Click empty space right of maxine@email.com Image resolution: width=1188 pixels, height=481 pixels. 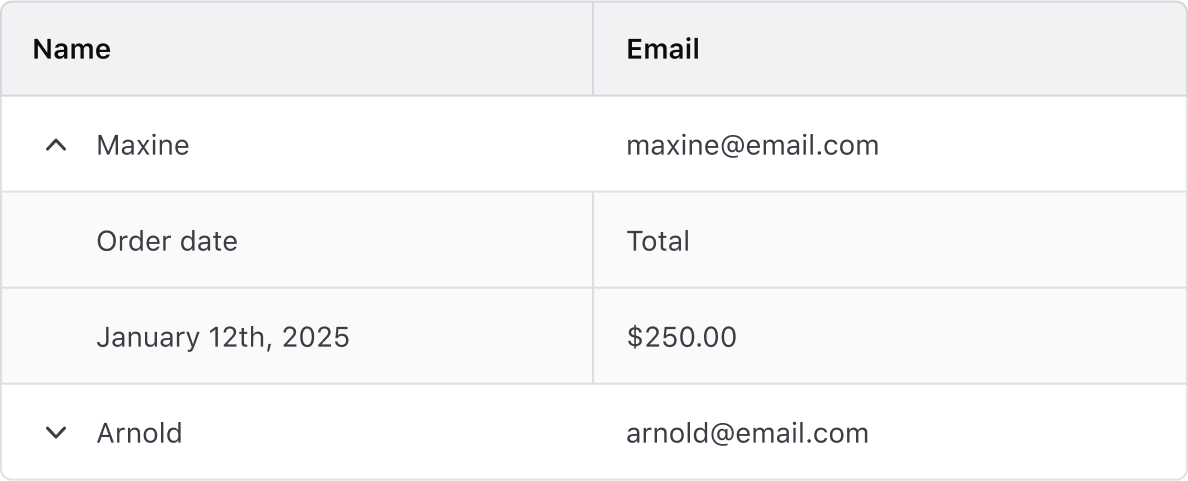(x=1030, y=145)
